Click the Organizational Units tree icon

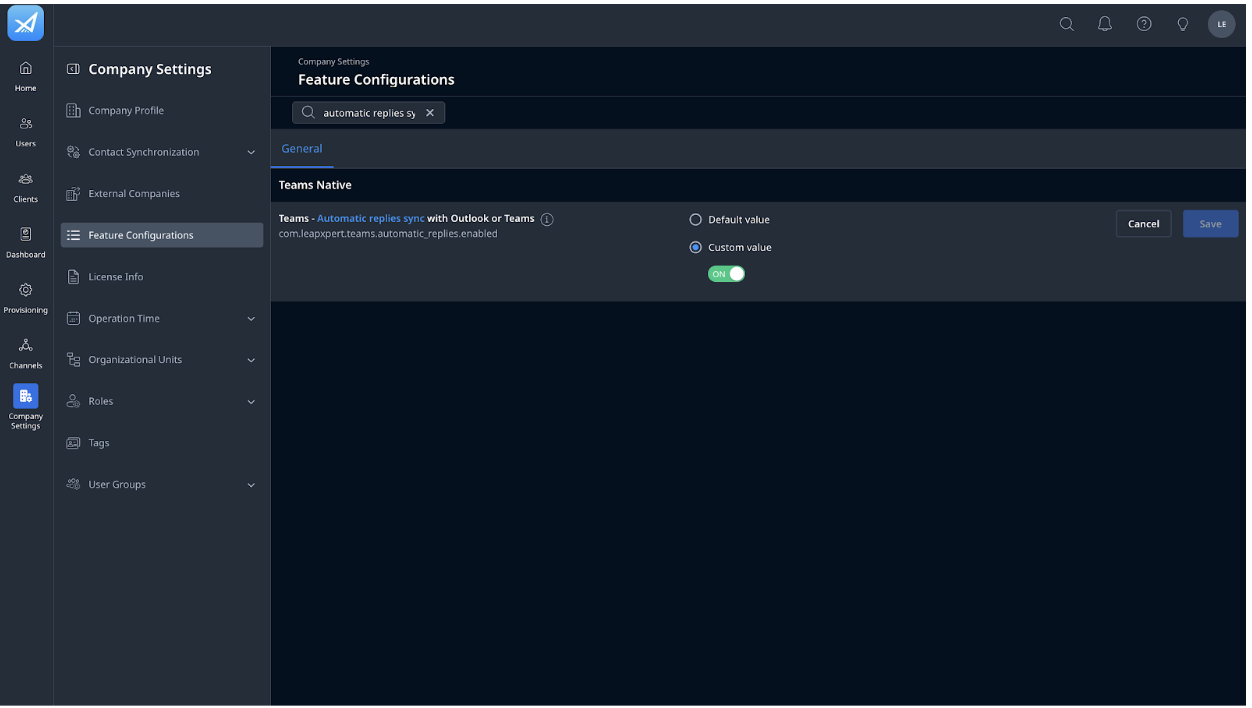73,360
